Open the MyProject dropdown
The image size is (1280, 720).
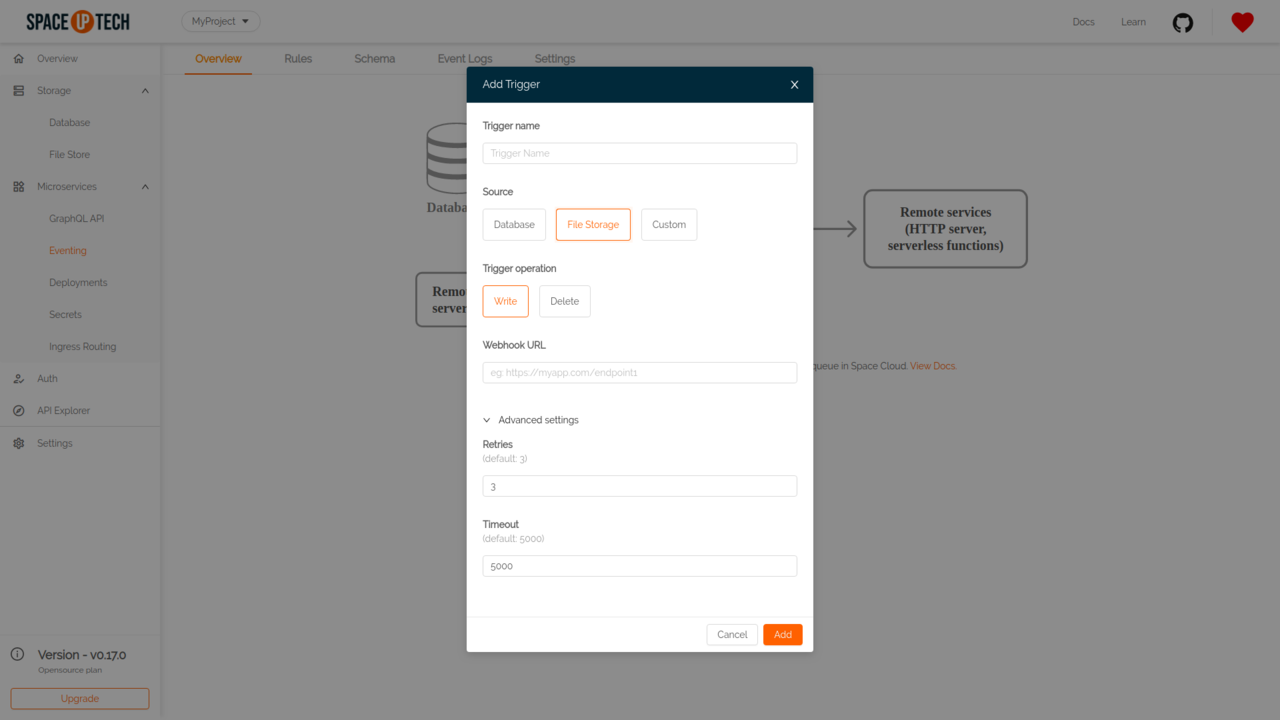click(221, 21)
